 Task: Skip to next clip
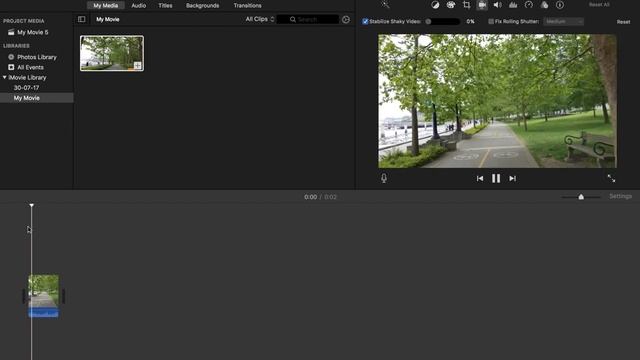click(x=513, y=178)
